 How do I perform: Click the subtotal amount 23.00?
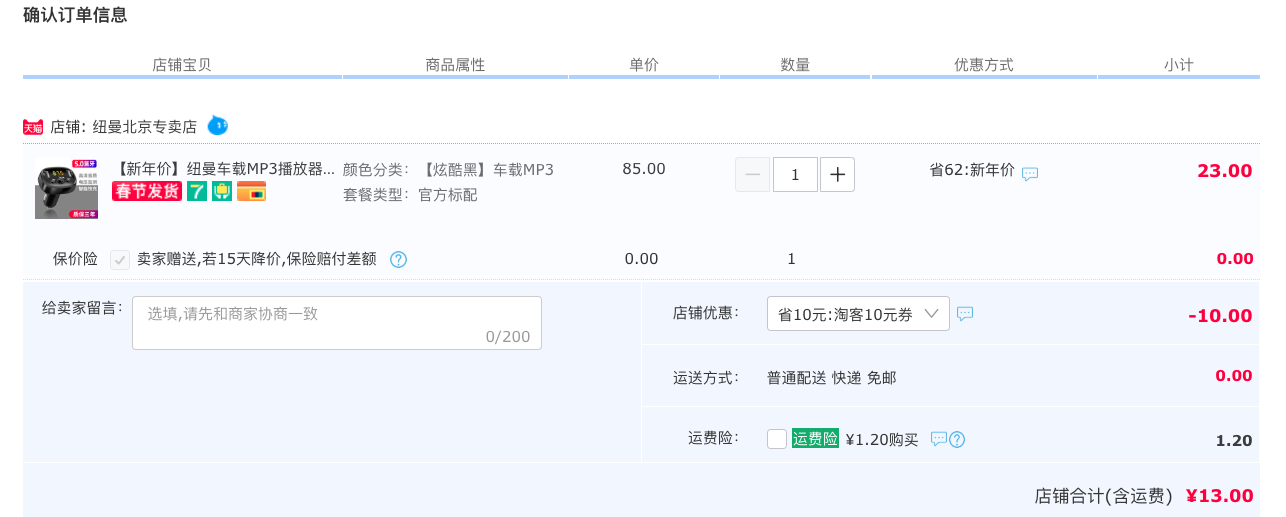(x=1225, y=171)
